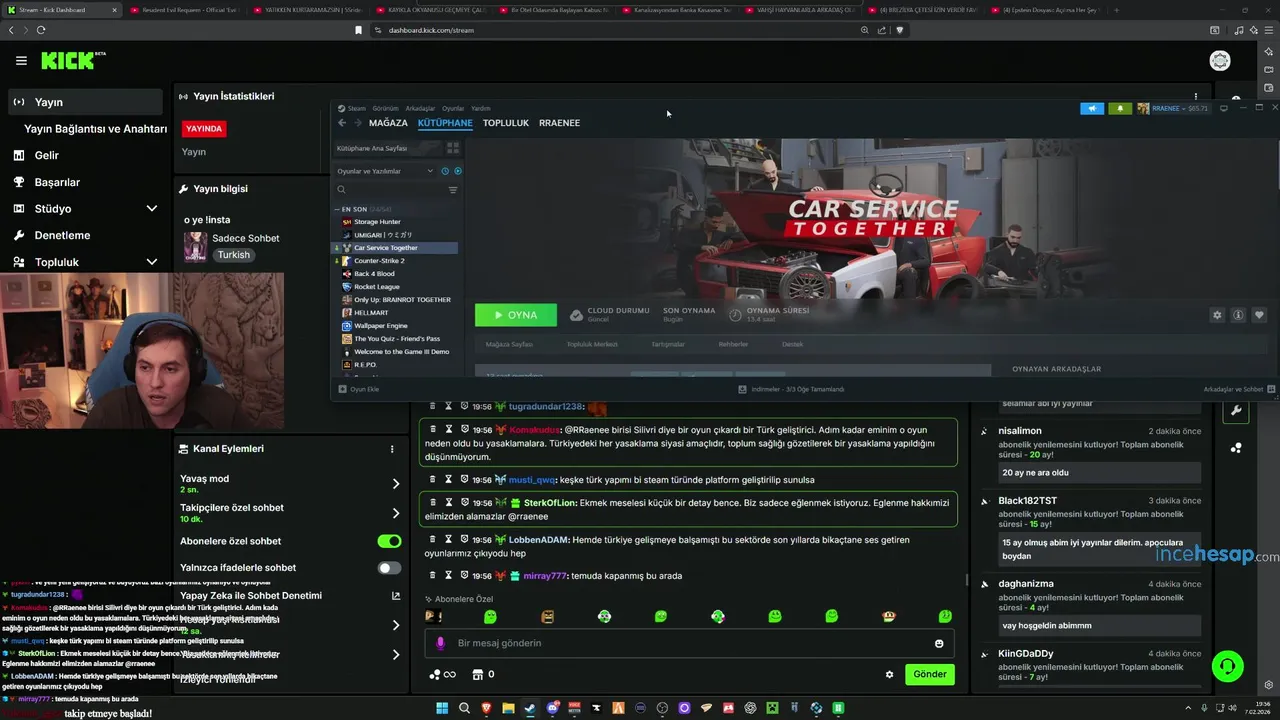1280x720 pixels.
Task: Timeout musti_qwq with hourglass icon
Action: (449, 479)
